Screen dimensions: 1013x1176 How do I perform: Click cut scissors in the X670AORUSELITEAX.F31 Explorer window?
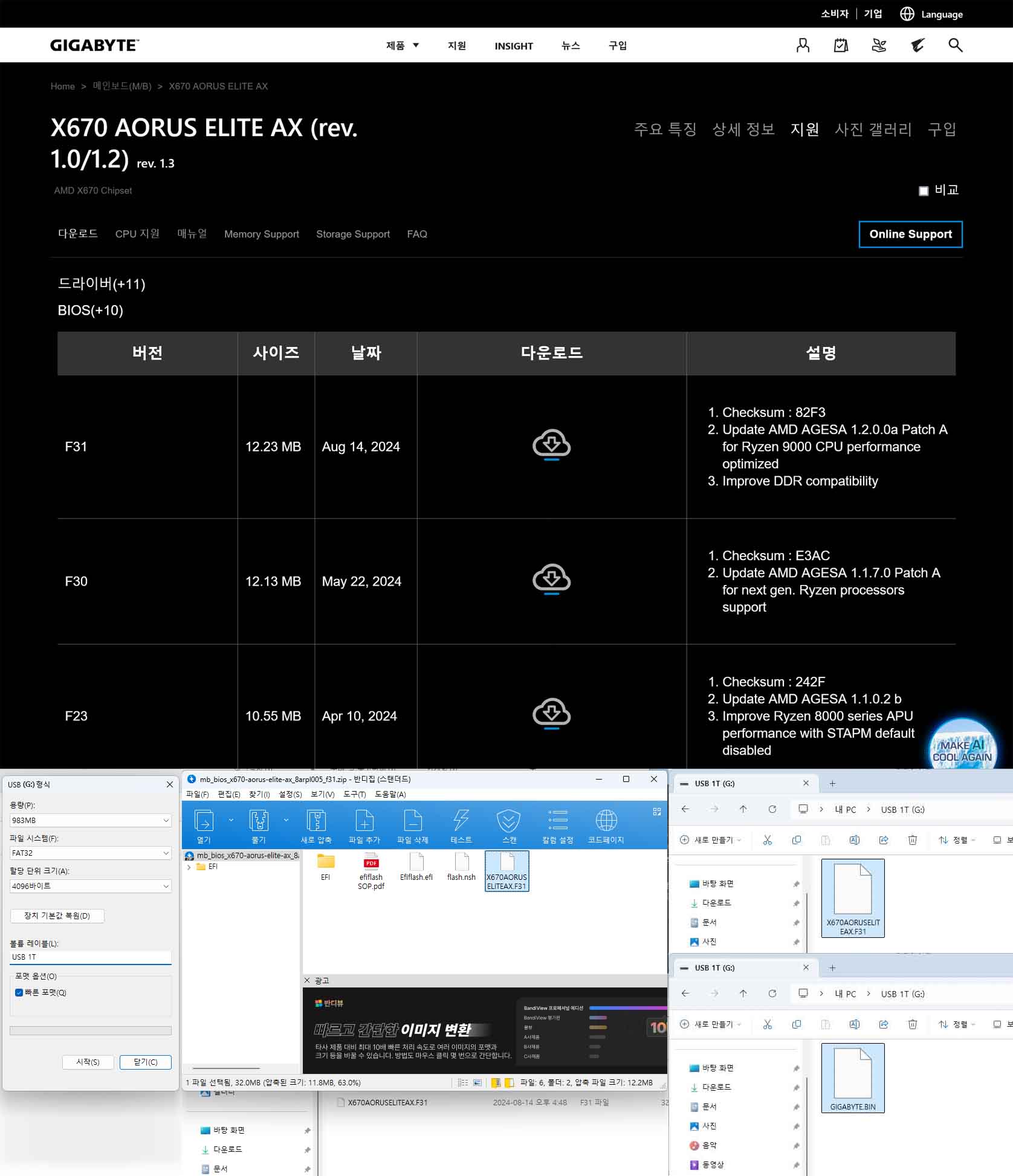768,840
